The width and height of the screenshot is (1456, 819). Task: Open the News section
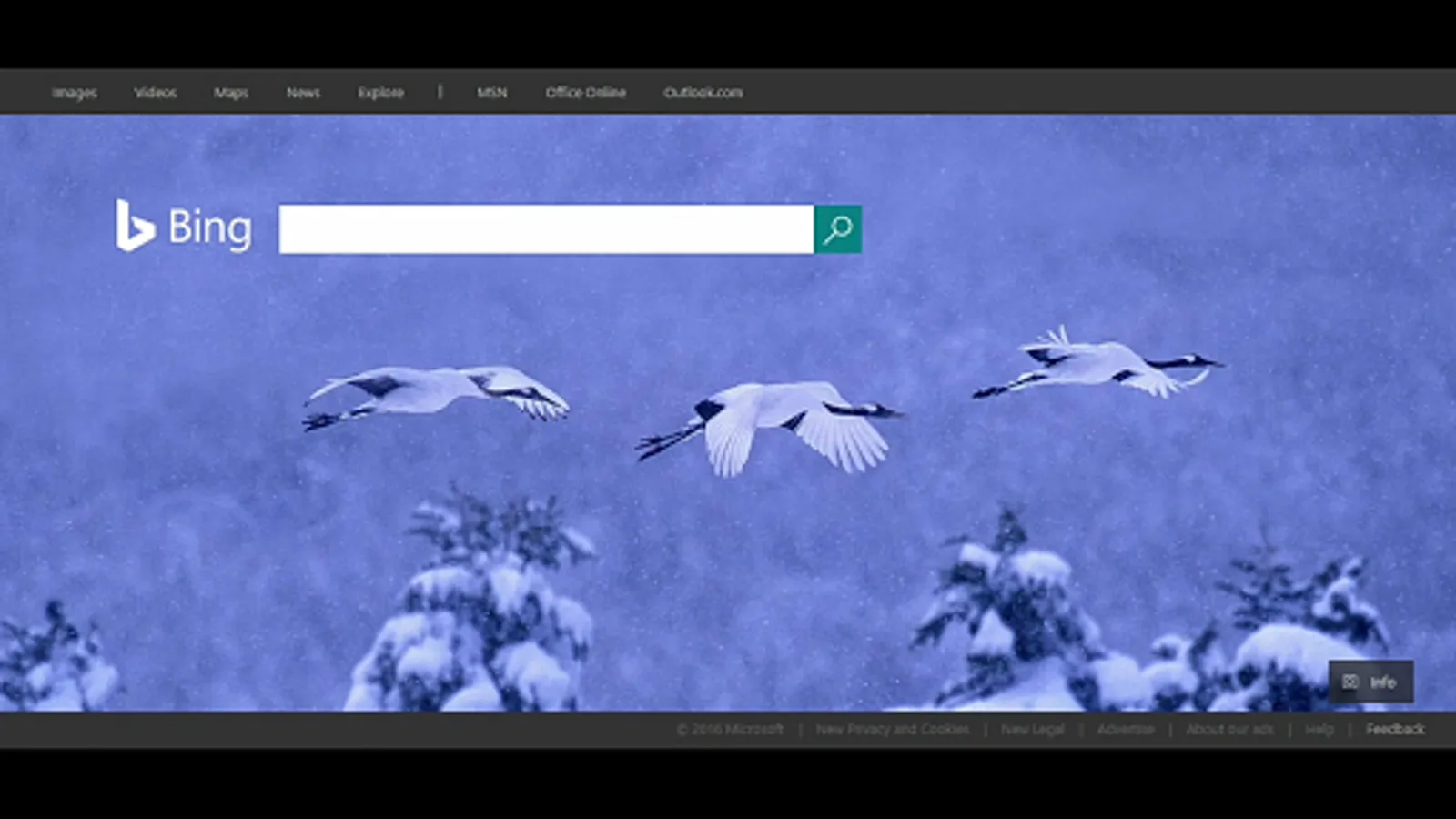pos(303,93)
